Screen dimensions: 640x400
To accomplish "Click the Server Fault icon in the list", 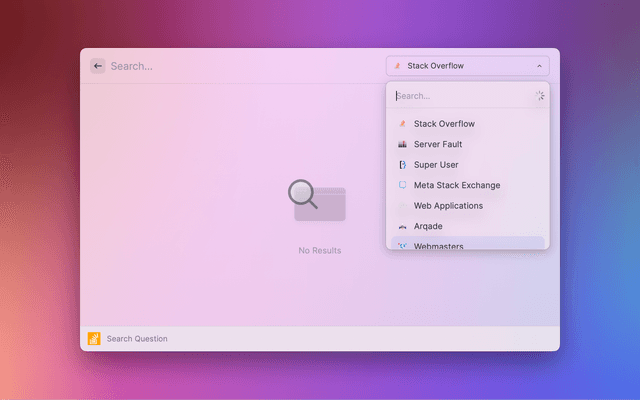I will [402, 145].
